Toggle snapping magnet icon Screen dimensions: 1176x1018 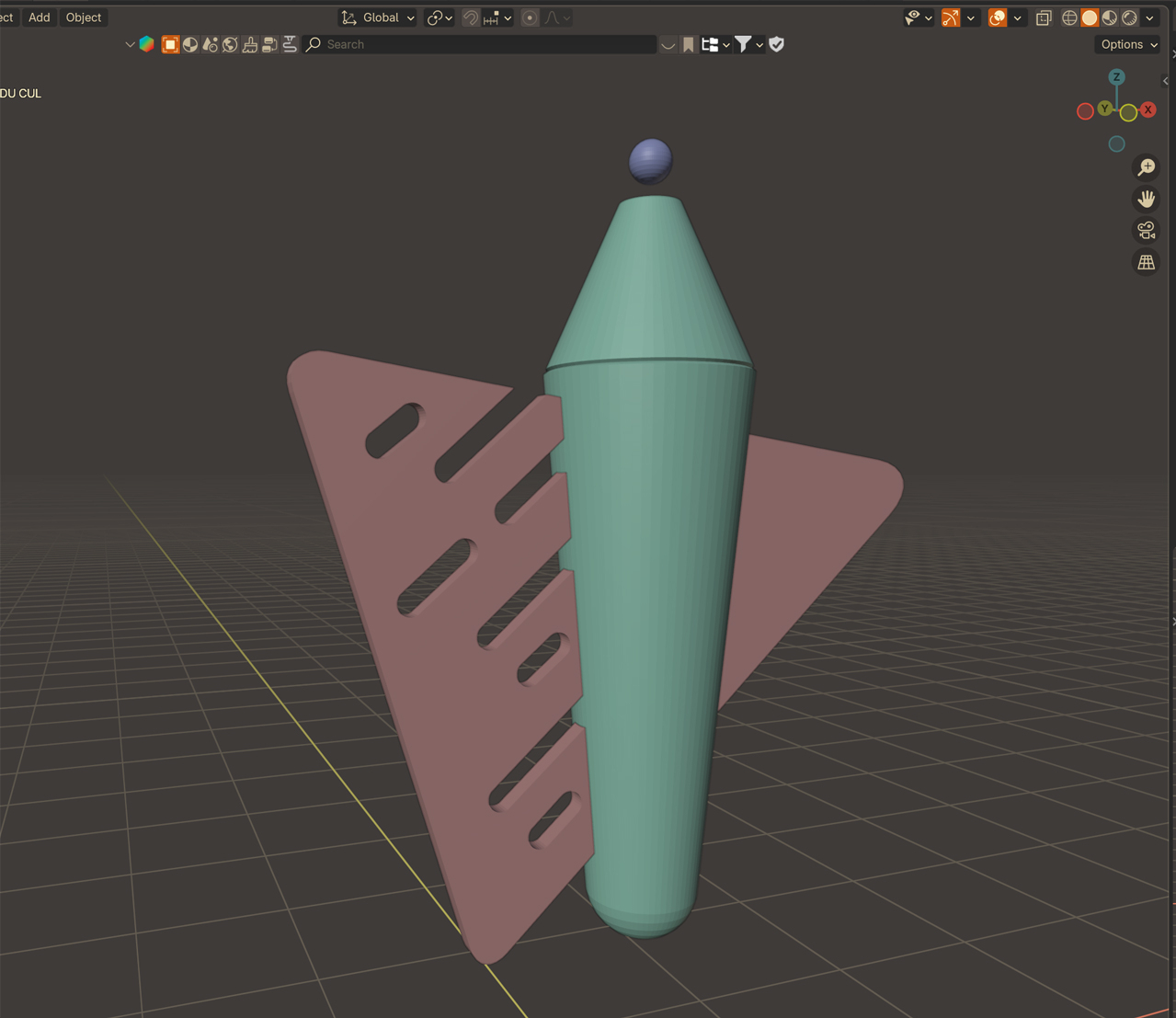(x=470, y=17)
